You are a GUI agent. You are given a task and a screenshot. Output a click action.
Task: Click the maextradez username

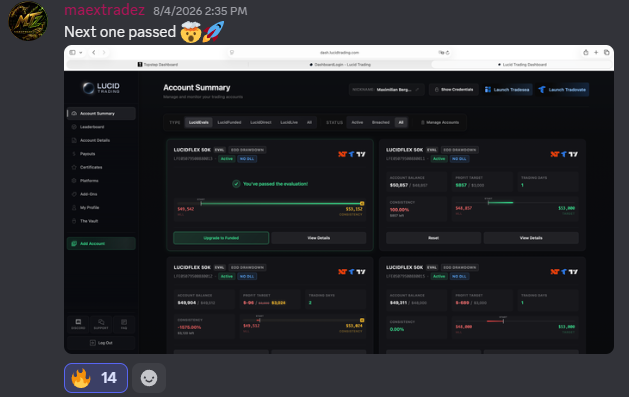click(x=104, y=10)
